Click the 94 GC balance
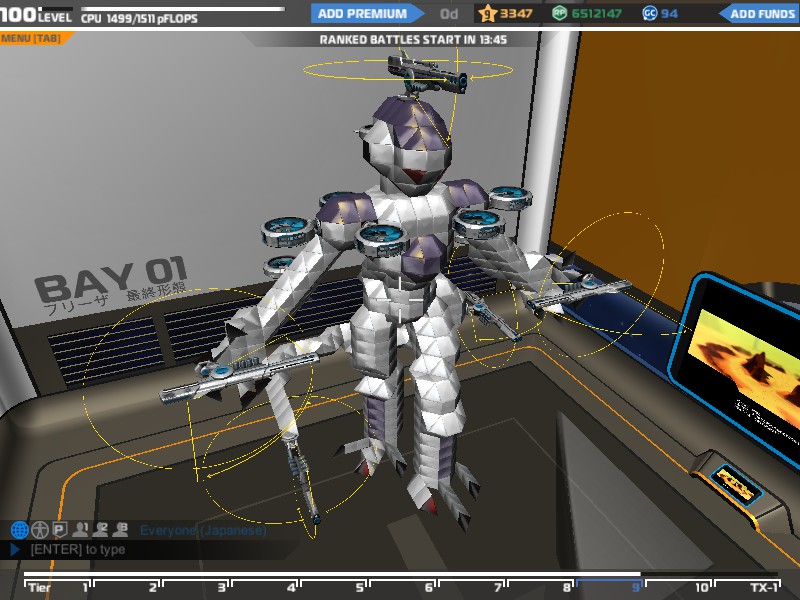 (x=669, y=14)
